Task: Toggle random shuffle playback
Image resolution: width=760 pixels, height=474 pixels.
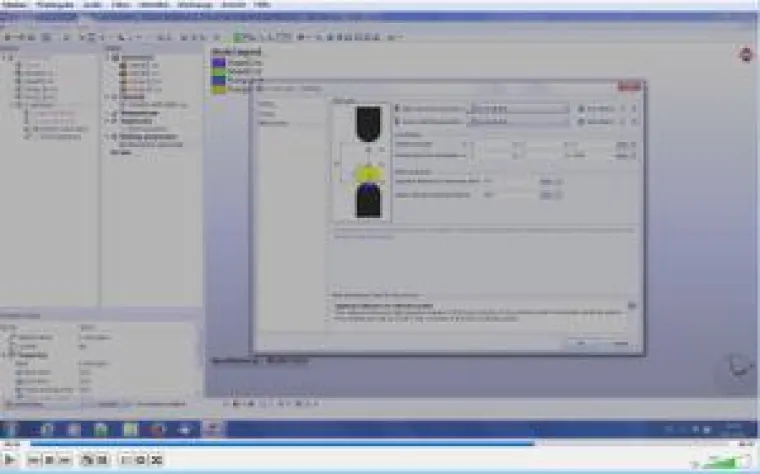Action: pyautogui.click(x=156, y=461)
